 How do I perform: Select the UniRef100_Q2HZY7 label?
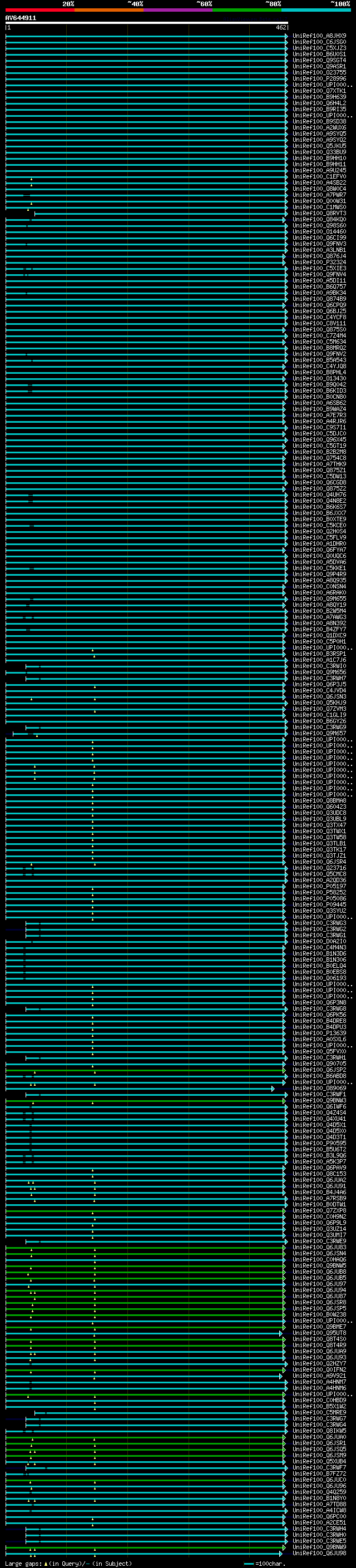(319, 1363)
